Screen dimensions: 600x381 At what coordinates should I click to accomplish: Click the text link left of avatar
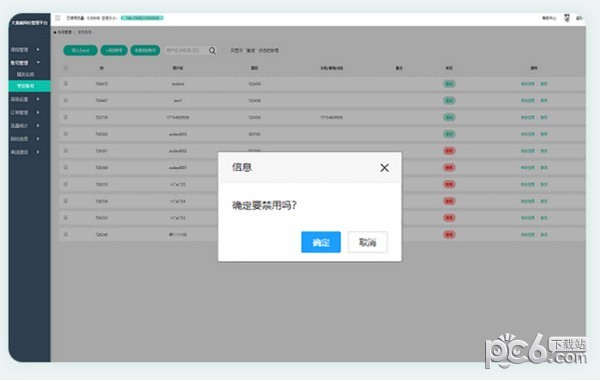click(x=549, y=18)
